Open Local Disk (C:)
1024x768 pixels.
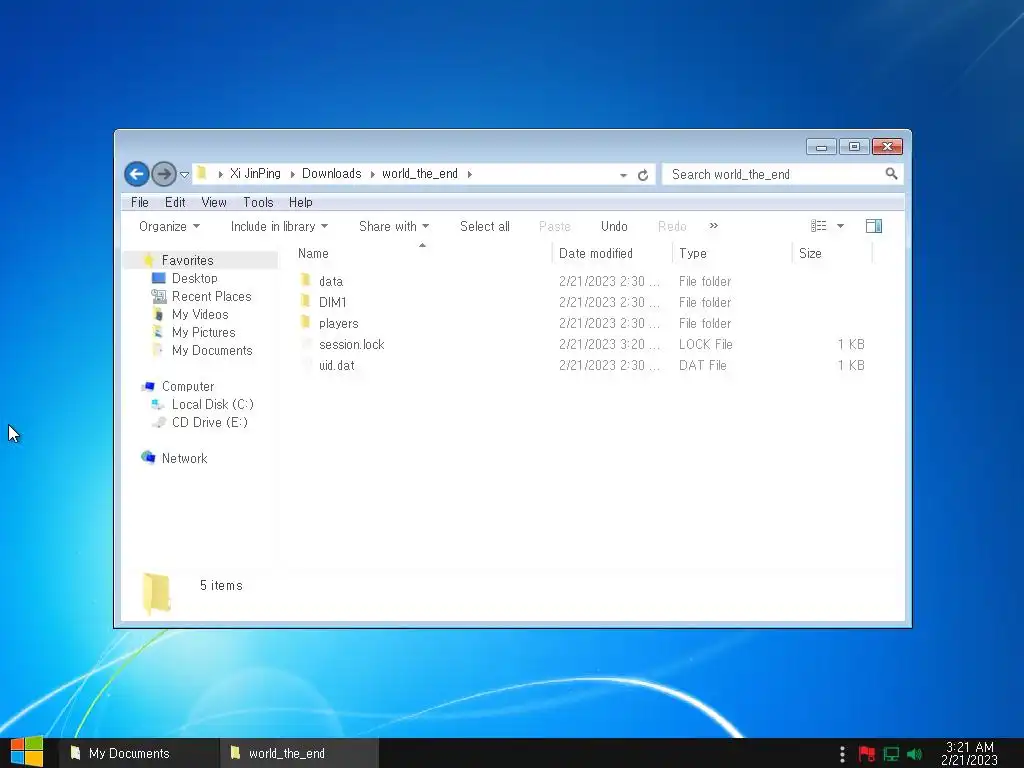coord(212,405)
